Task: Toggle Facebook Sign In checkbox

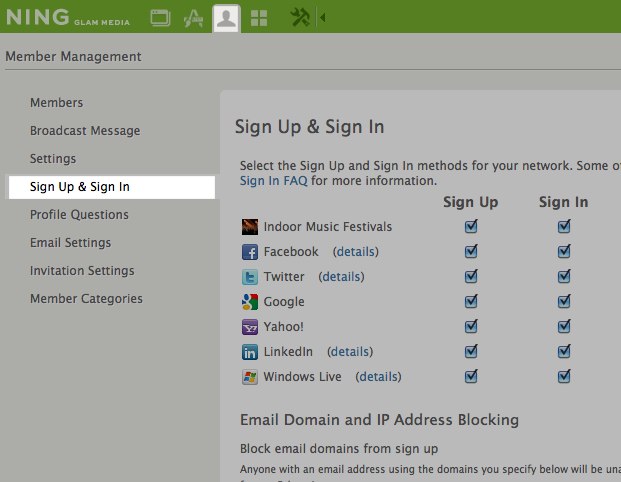Action: [x=564, y=251]
